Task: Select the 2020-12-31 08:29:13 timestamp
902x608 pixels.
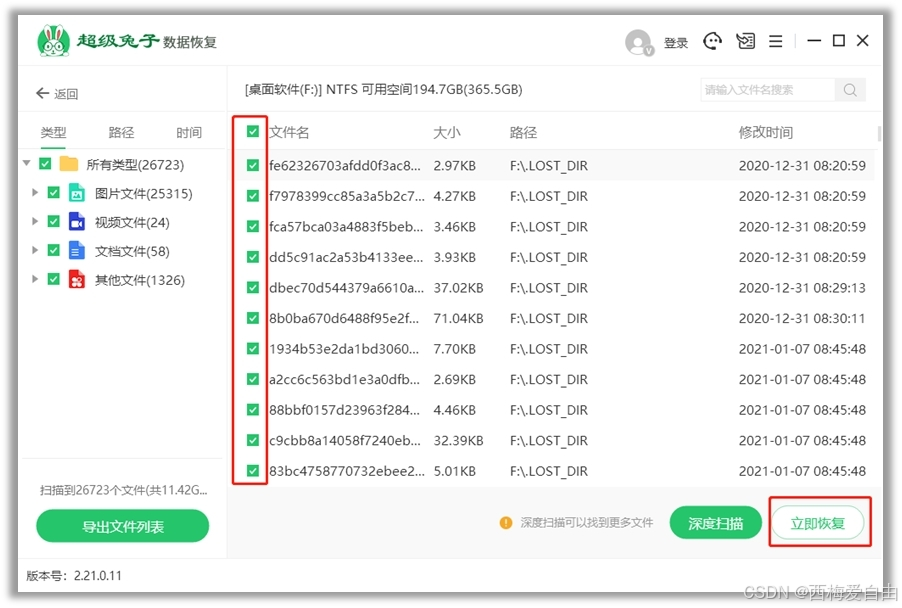Action: (x=802, y=288)
